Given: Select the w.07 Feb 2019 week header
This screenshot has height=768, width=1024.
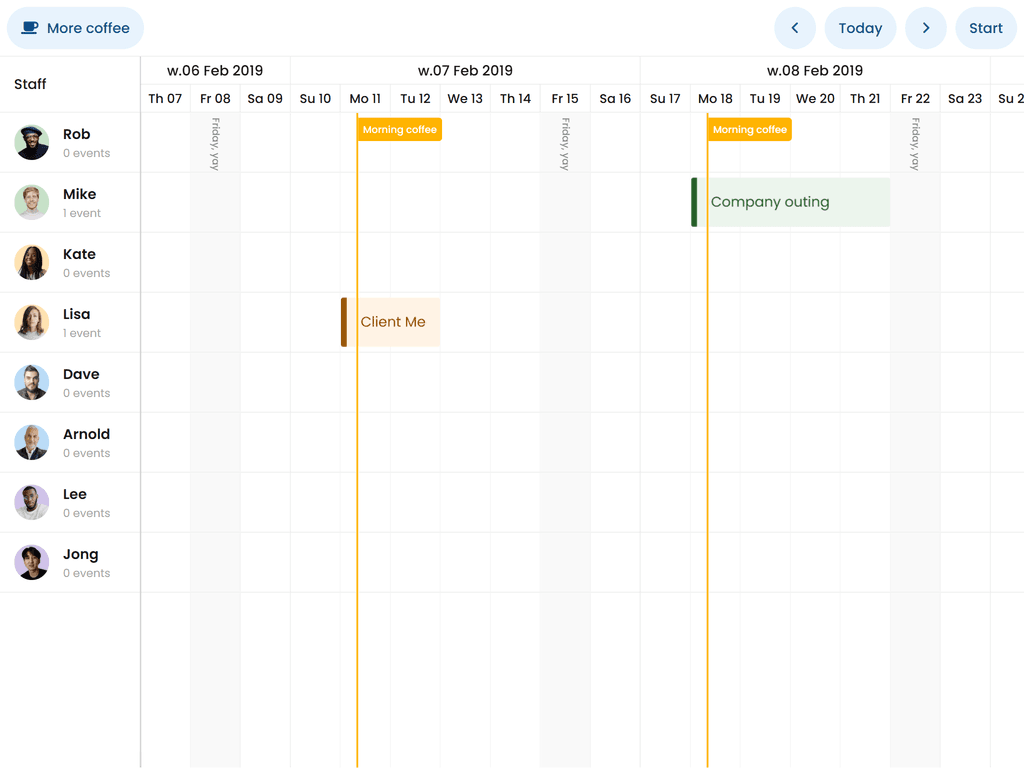Looking at the screenshot, I should point(465,71).
